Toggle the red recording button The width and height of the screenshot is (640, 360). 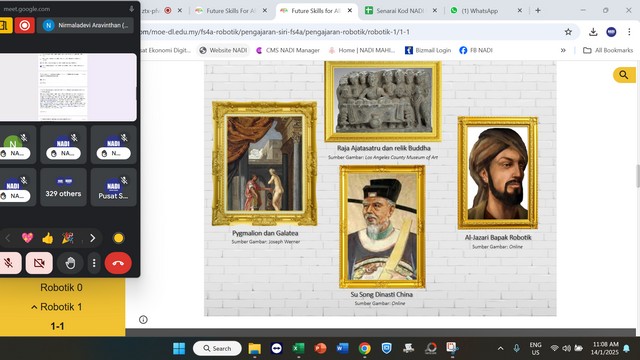[24, 25]
